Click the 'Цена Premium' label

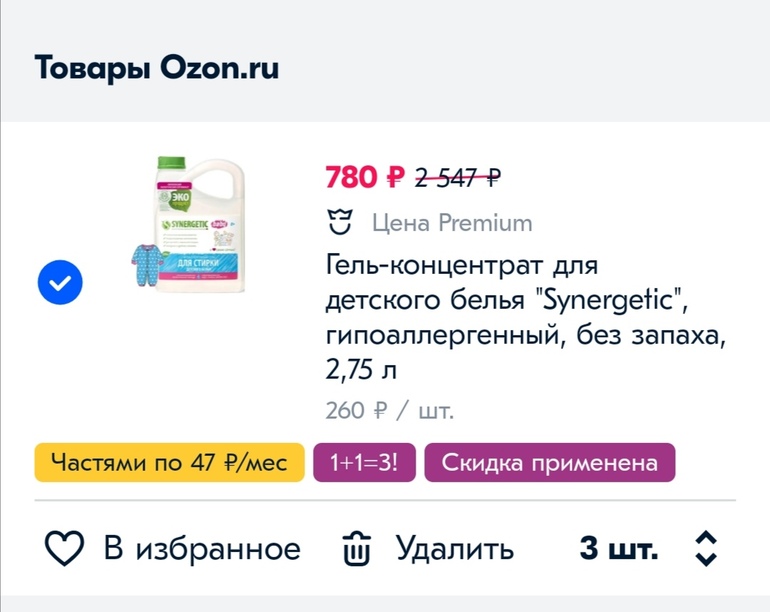pyautogui.click(x=452, y=222)
